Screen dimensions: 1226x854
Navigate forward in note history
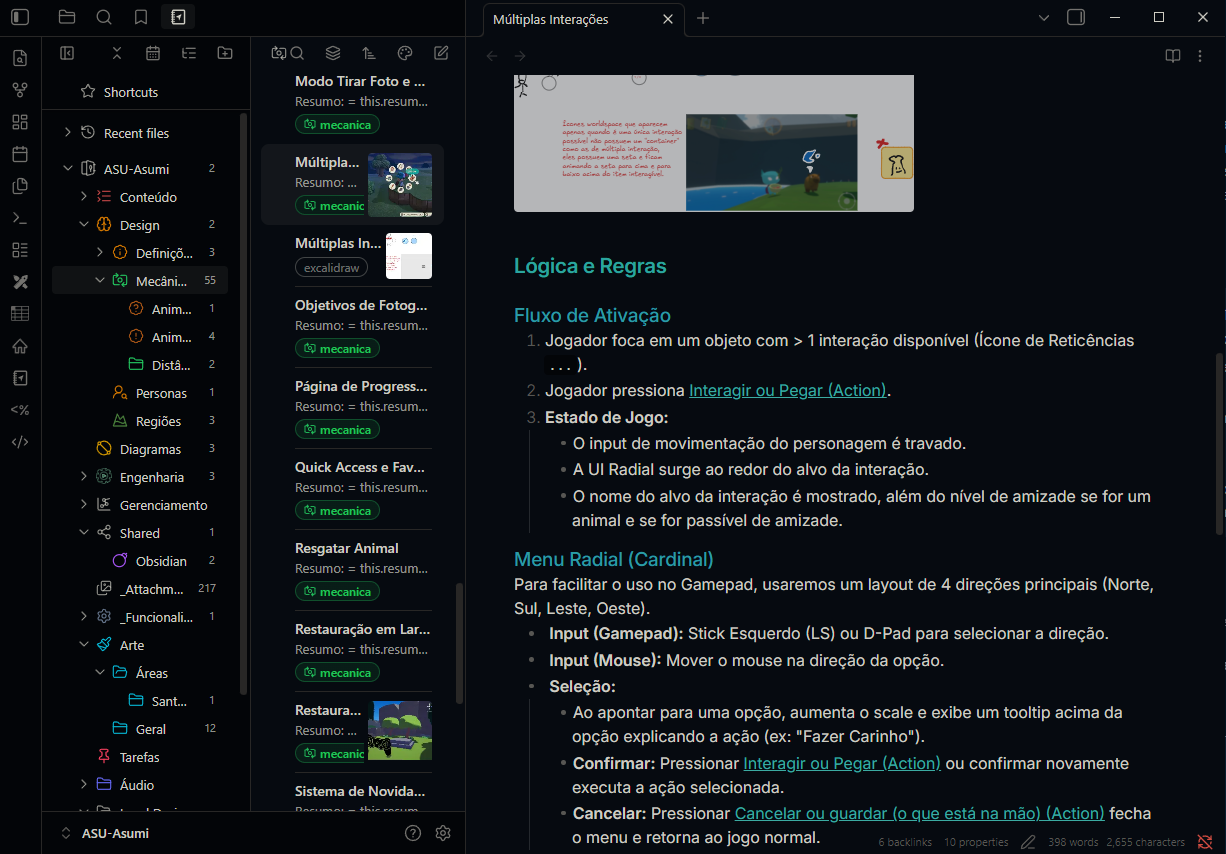point(520,56)
